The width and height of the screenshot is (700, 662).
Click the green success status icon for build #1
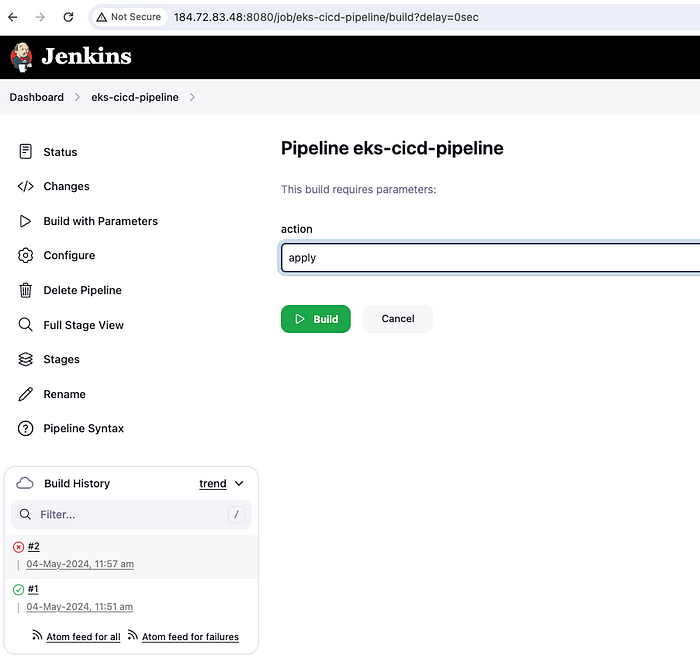click(x=18, y=590)
